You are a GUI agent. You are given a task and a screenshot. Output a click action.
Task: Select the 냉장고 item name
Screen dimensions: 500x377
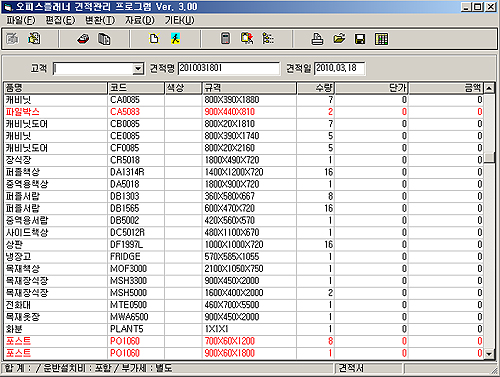(x=18, y=257)
